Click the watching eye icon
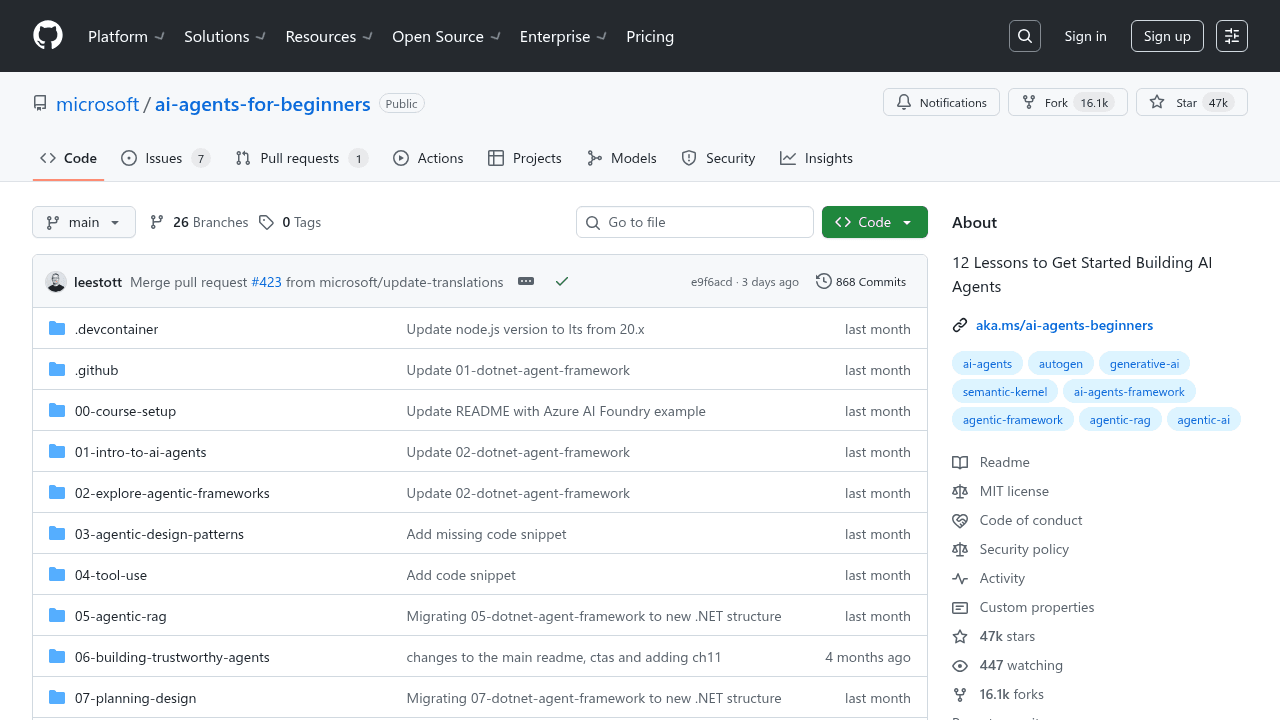The height and width of the screenshot is (720, 1280). click(960, 665)
